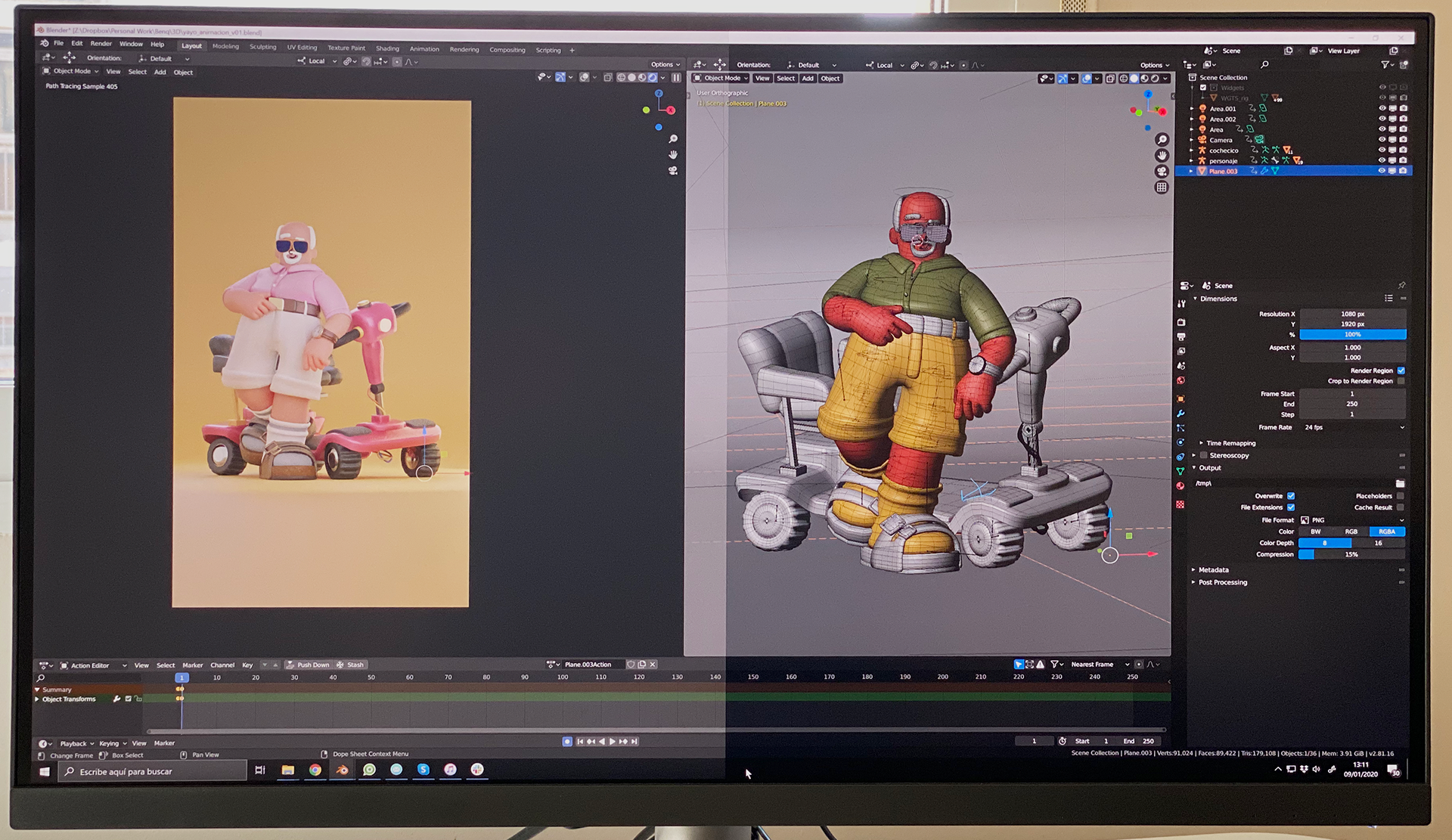Image resolution: width=1452 pixels, height=840 pixels.
Task: Switch to the Shading workspace tab
Action: tap(387, 48)
